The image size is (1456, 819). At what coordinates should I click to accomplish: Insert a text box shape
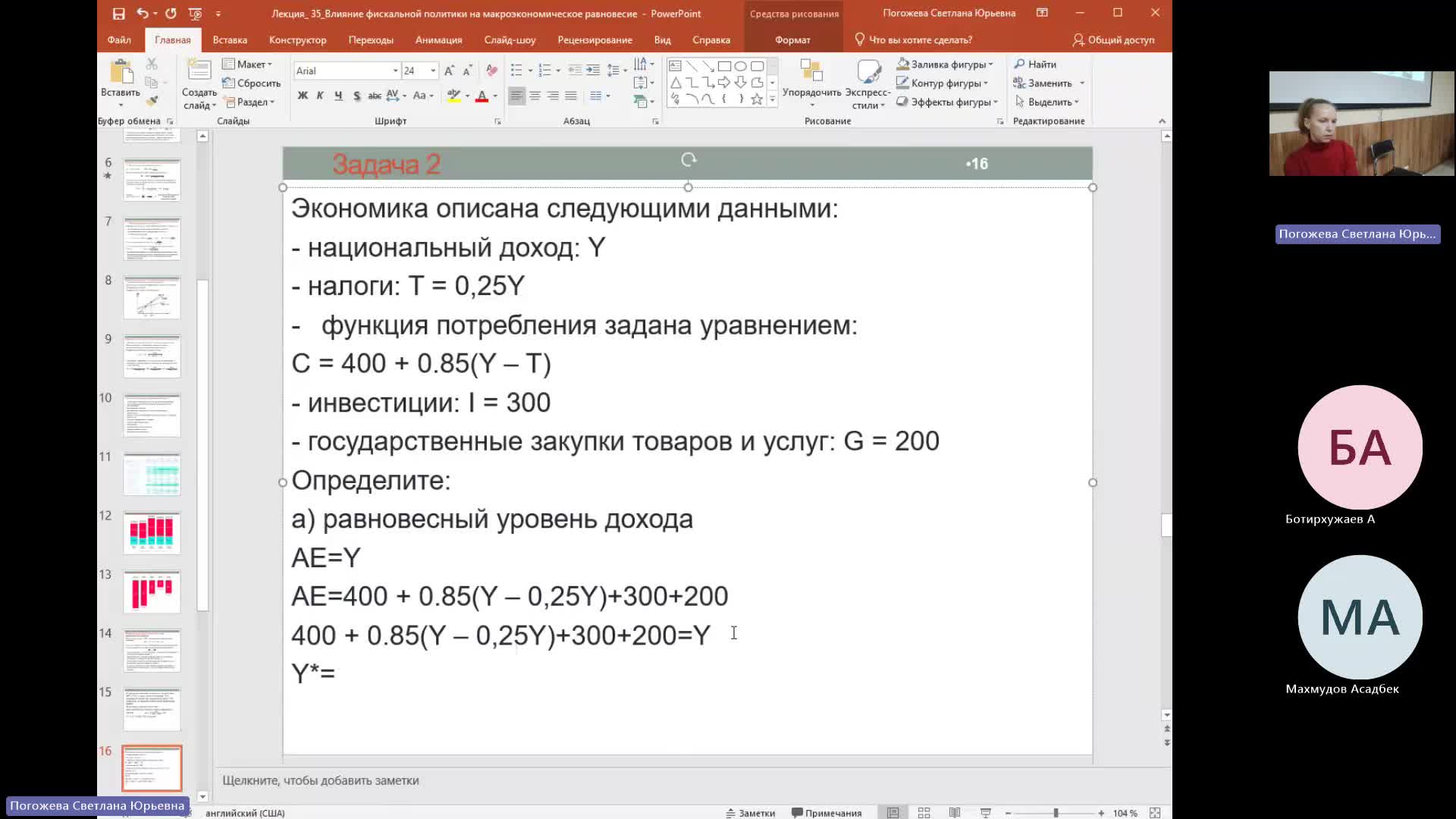675,66
